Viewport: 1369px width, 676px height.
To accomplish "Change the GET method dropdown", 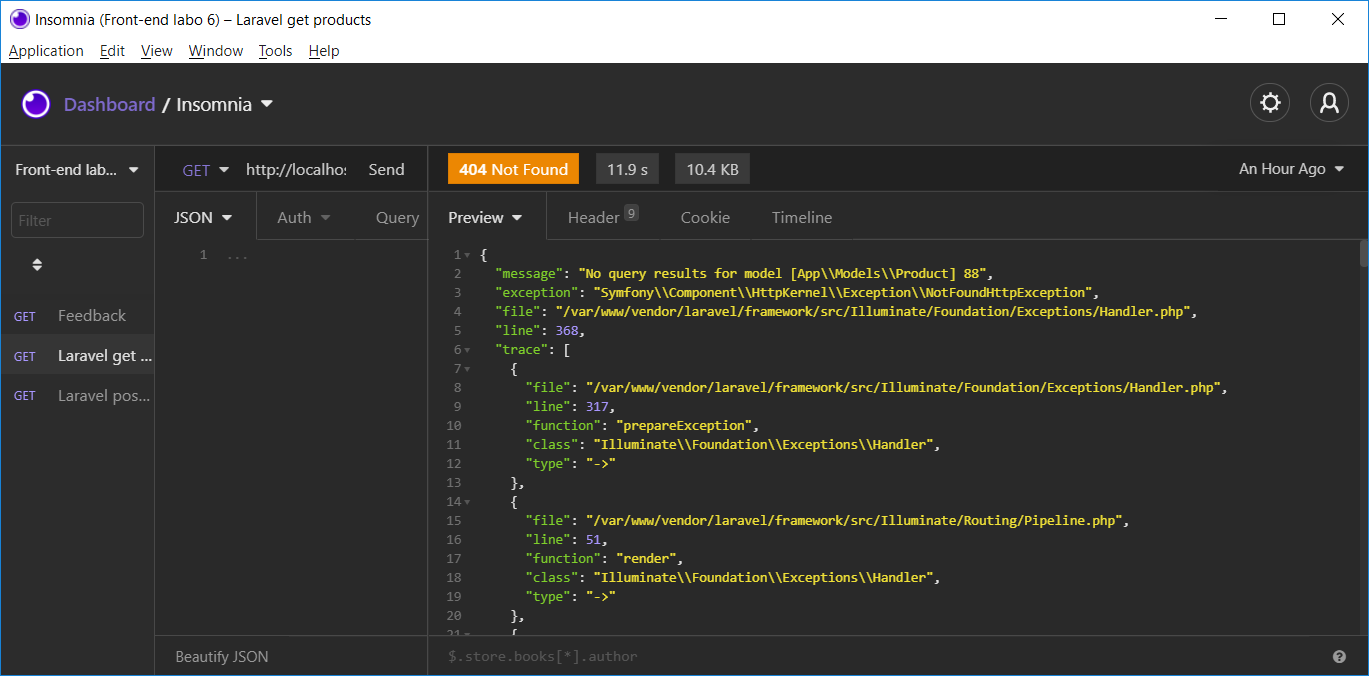I will (205, 170).
